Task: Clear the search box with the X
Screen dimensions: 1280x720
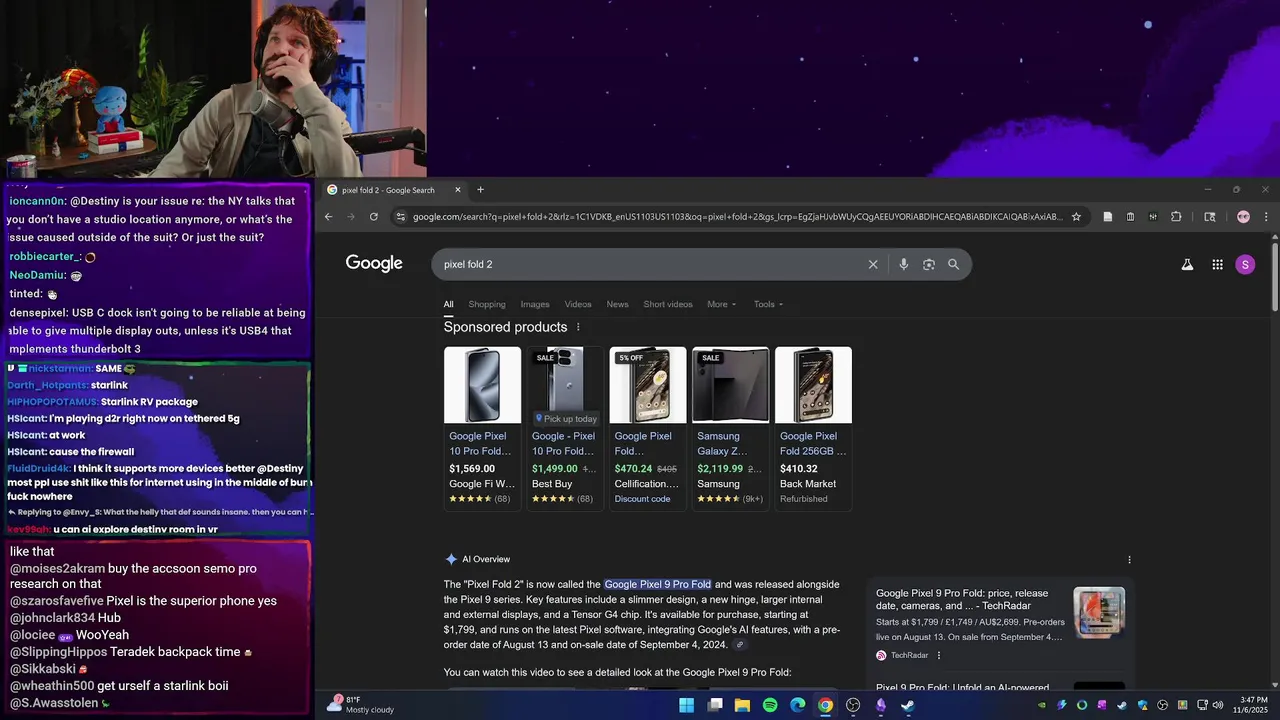Action: click(x=873, y=264)
